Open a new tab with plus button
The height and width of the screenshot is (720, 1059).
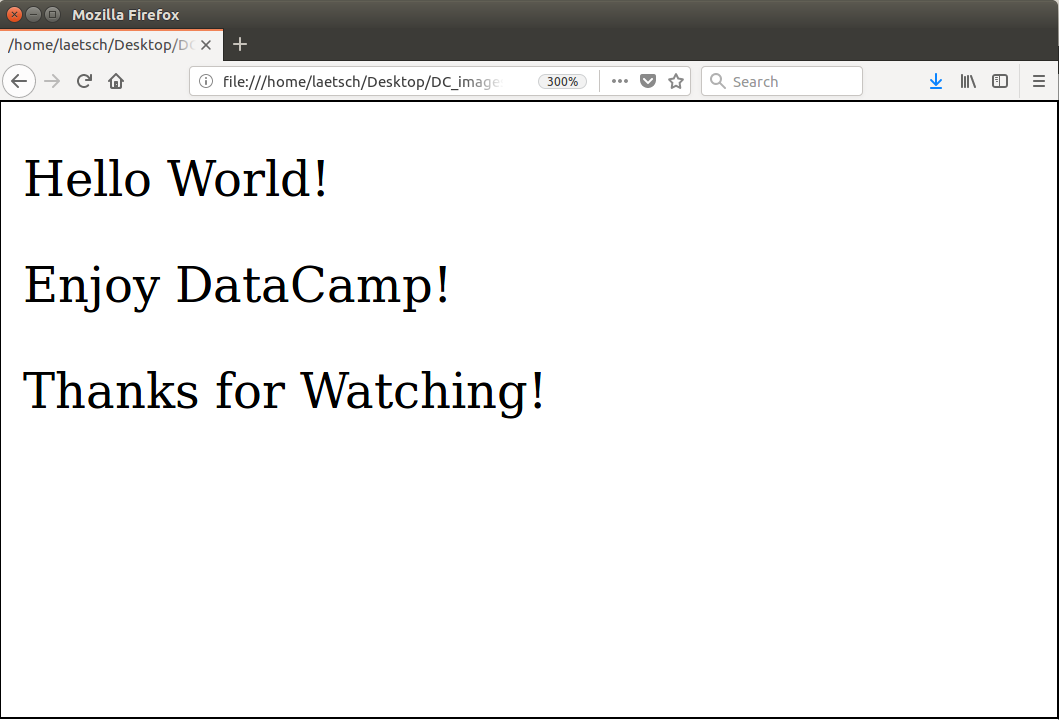(x=240, y=45)
